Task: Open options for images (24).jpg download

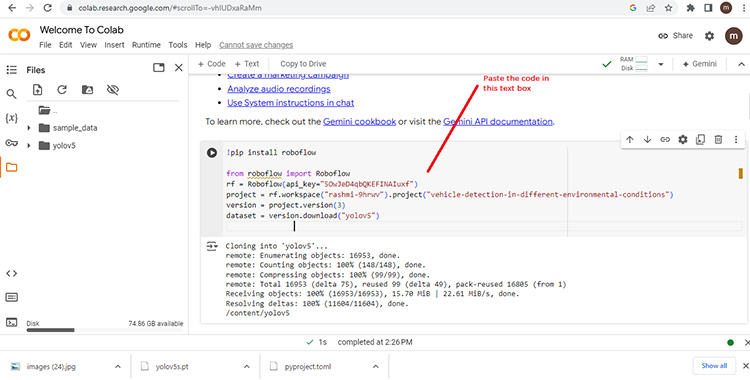Action: coord(118,367)
